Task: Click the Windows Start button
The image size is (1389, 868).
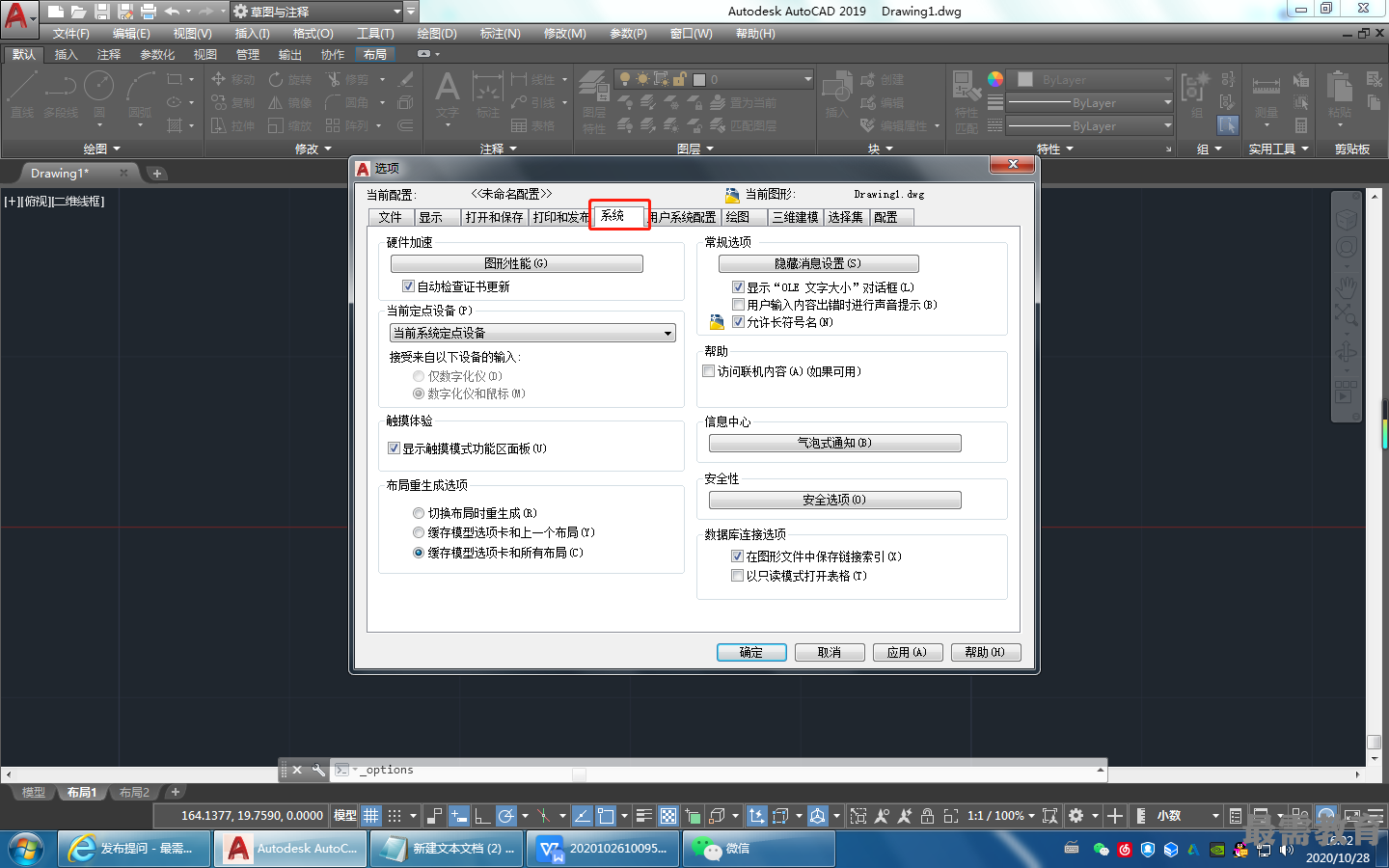Action: (x=26, y=849)
